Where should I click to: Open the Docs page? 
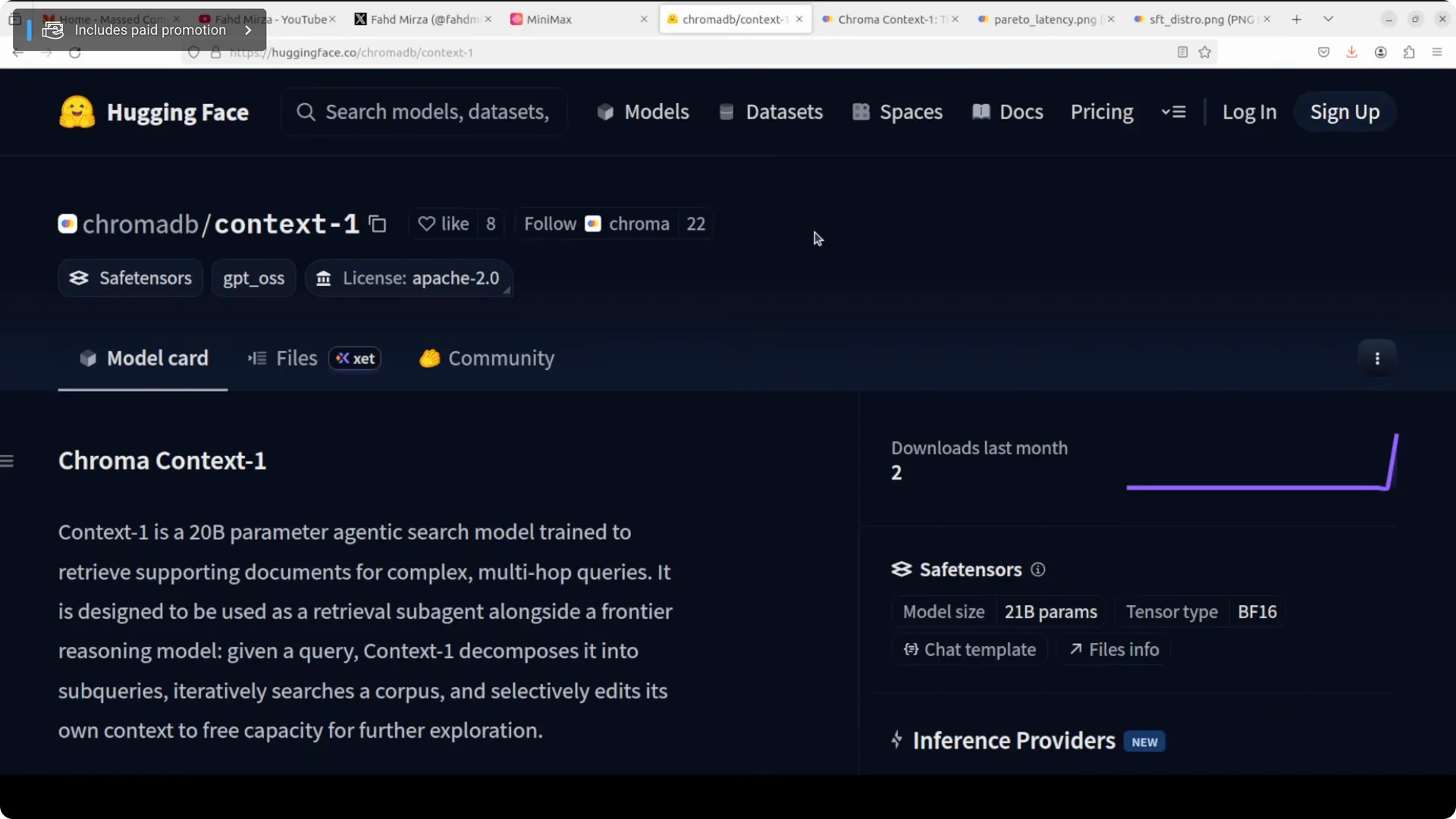1008,112
